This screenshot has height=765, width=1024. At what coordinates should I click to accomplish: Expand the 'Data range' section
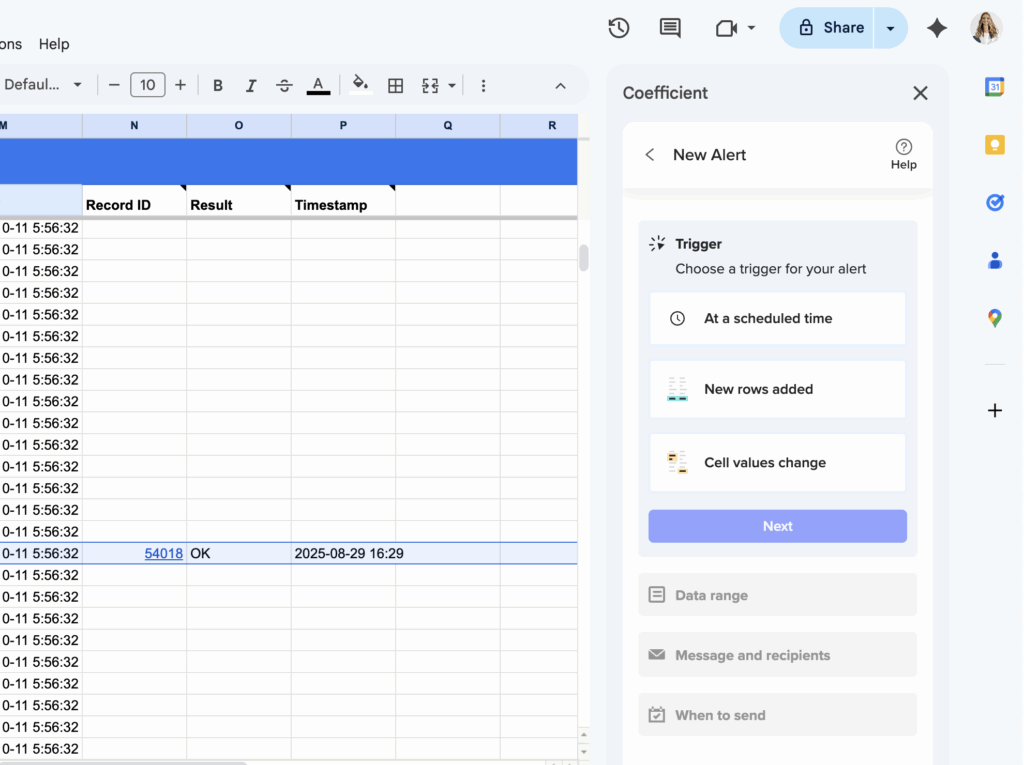pyautogui.click(x=777, y=595)
